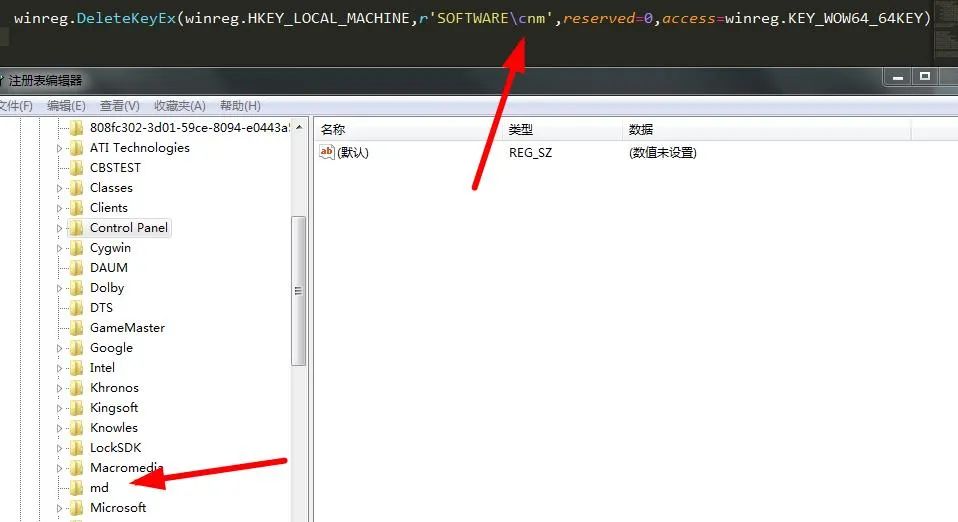
Task: Select the md folder icon
Action: pos(76,488)
